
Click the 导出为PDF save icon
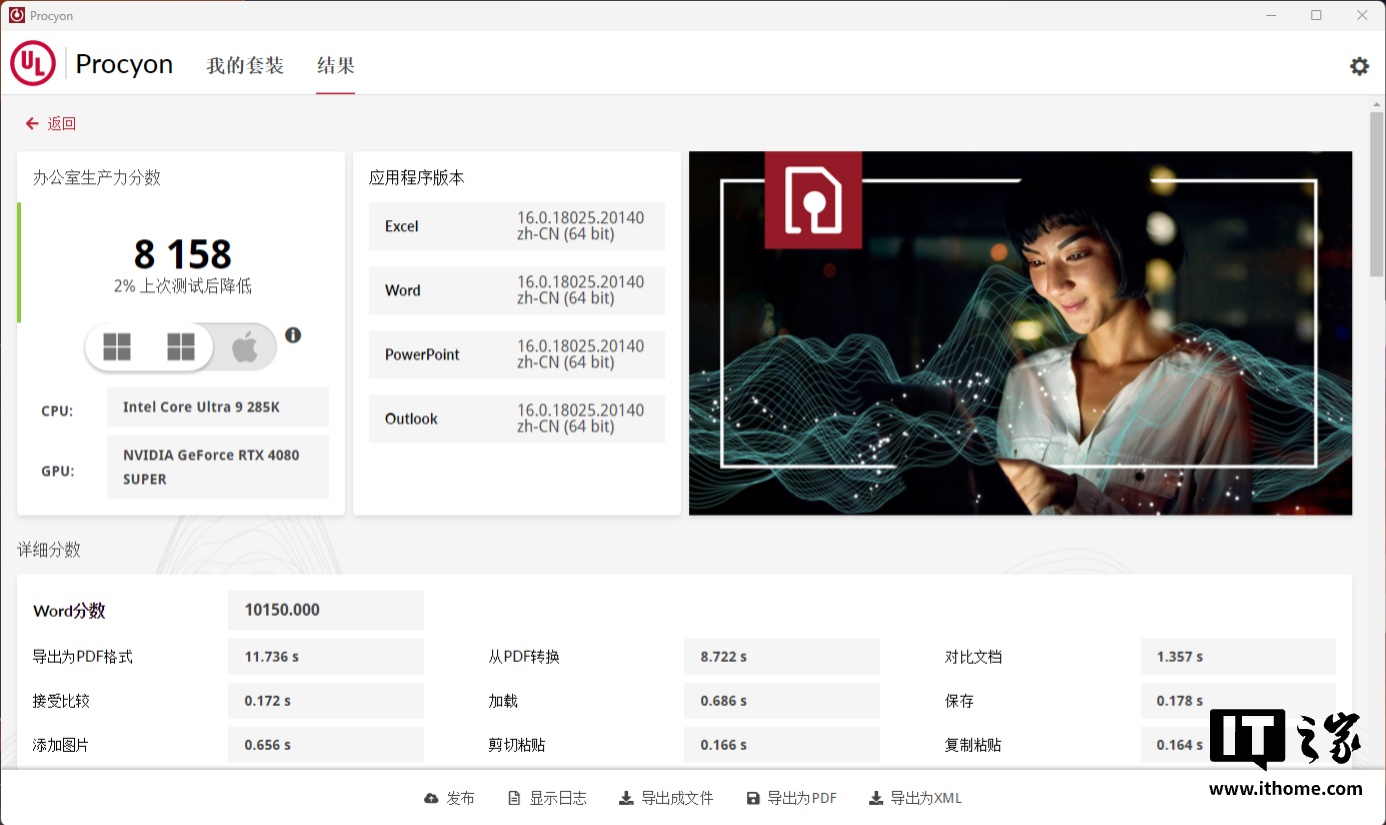click(x=753, y=798)
